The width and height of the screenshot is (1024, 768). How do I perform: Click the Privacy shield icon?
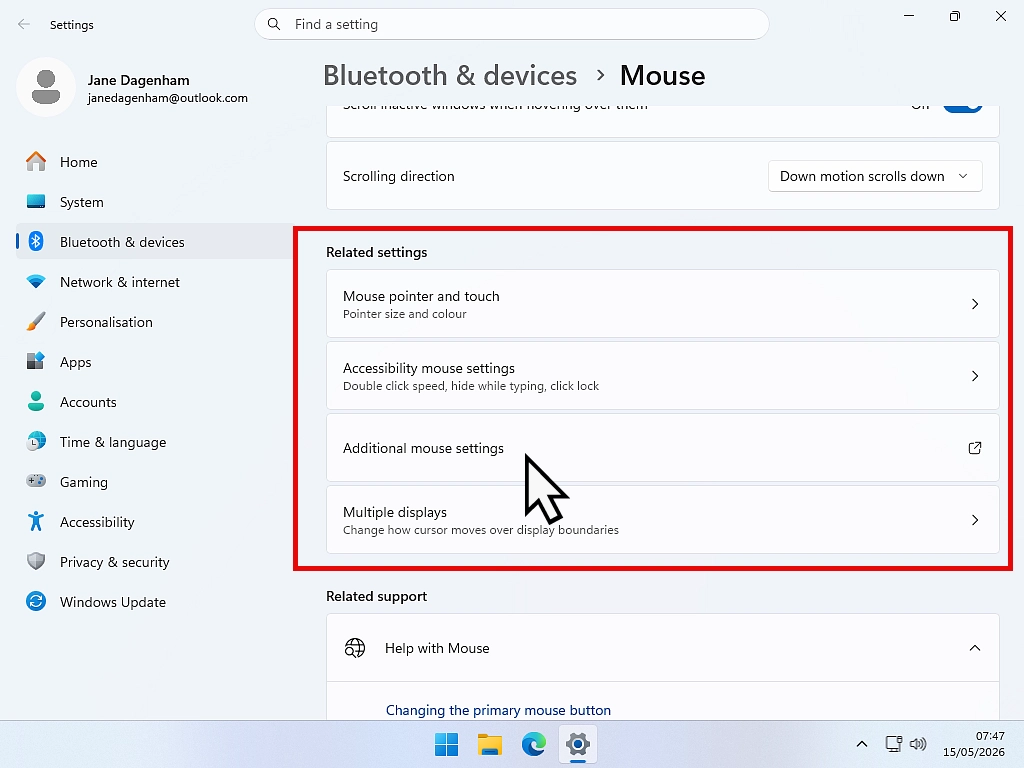(x=36, y=561)
